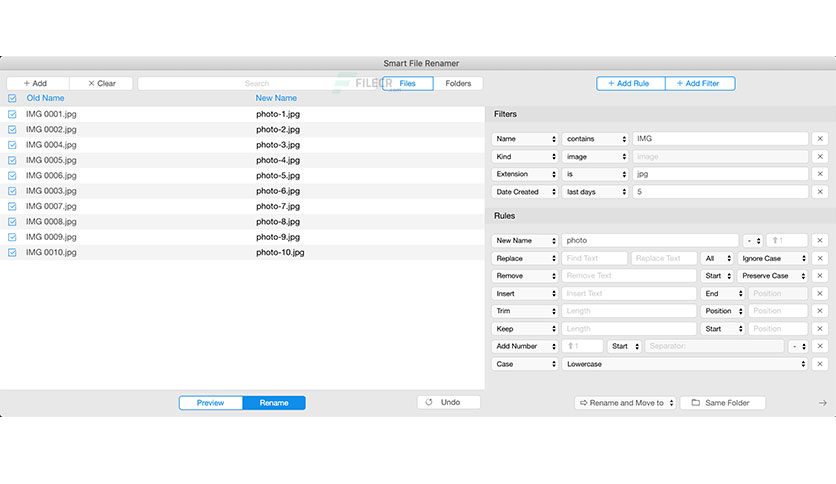Viewport: 836px width, 484px height.
Task: Open the New Name rule type dropdown
Action: pyautogui.click(x=525, y=240)
